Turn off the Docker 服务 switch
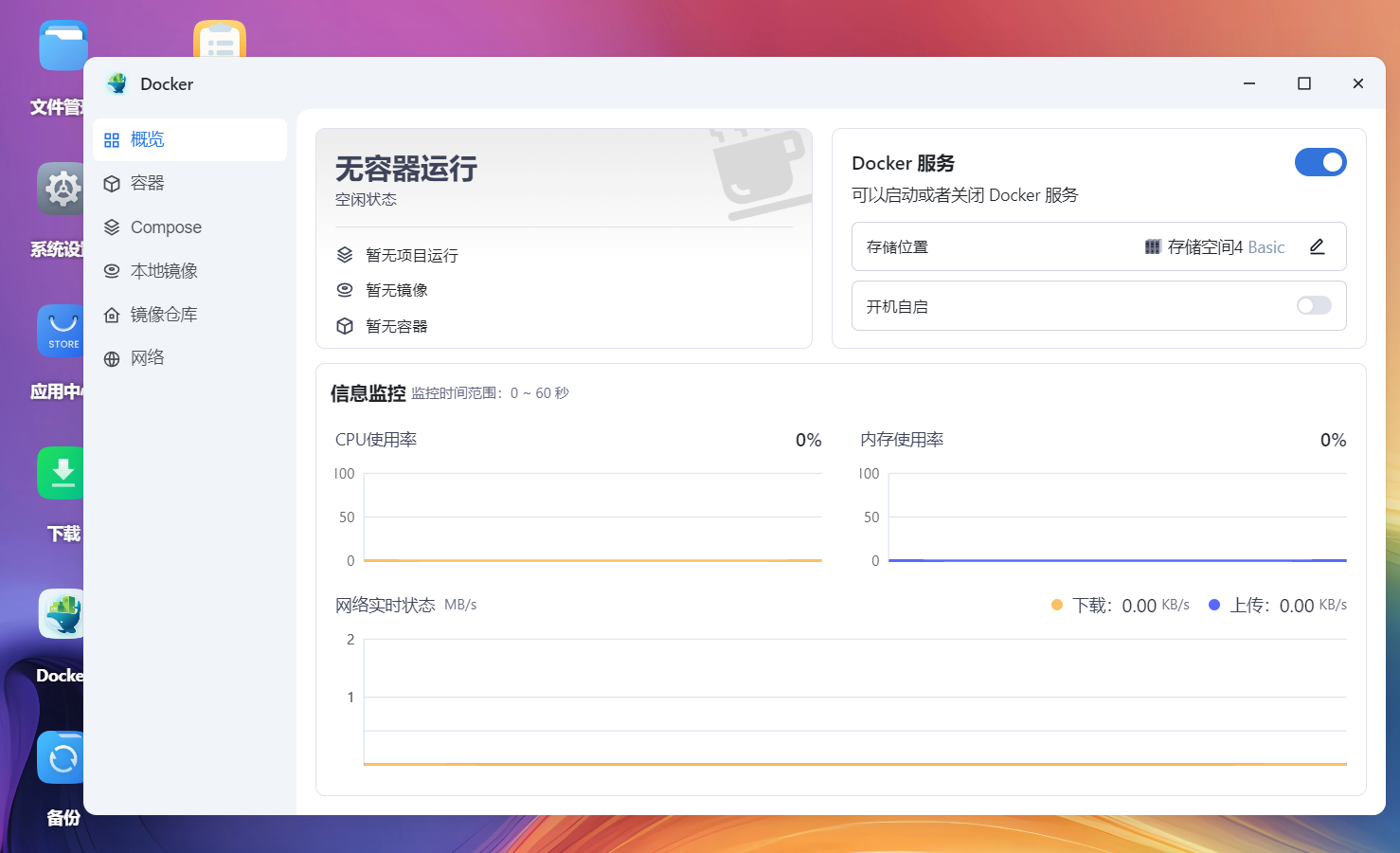This screenshot has width=1400, height=853. click(x=1320, y=162)
